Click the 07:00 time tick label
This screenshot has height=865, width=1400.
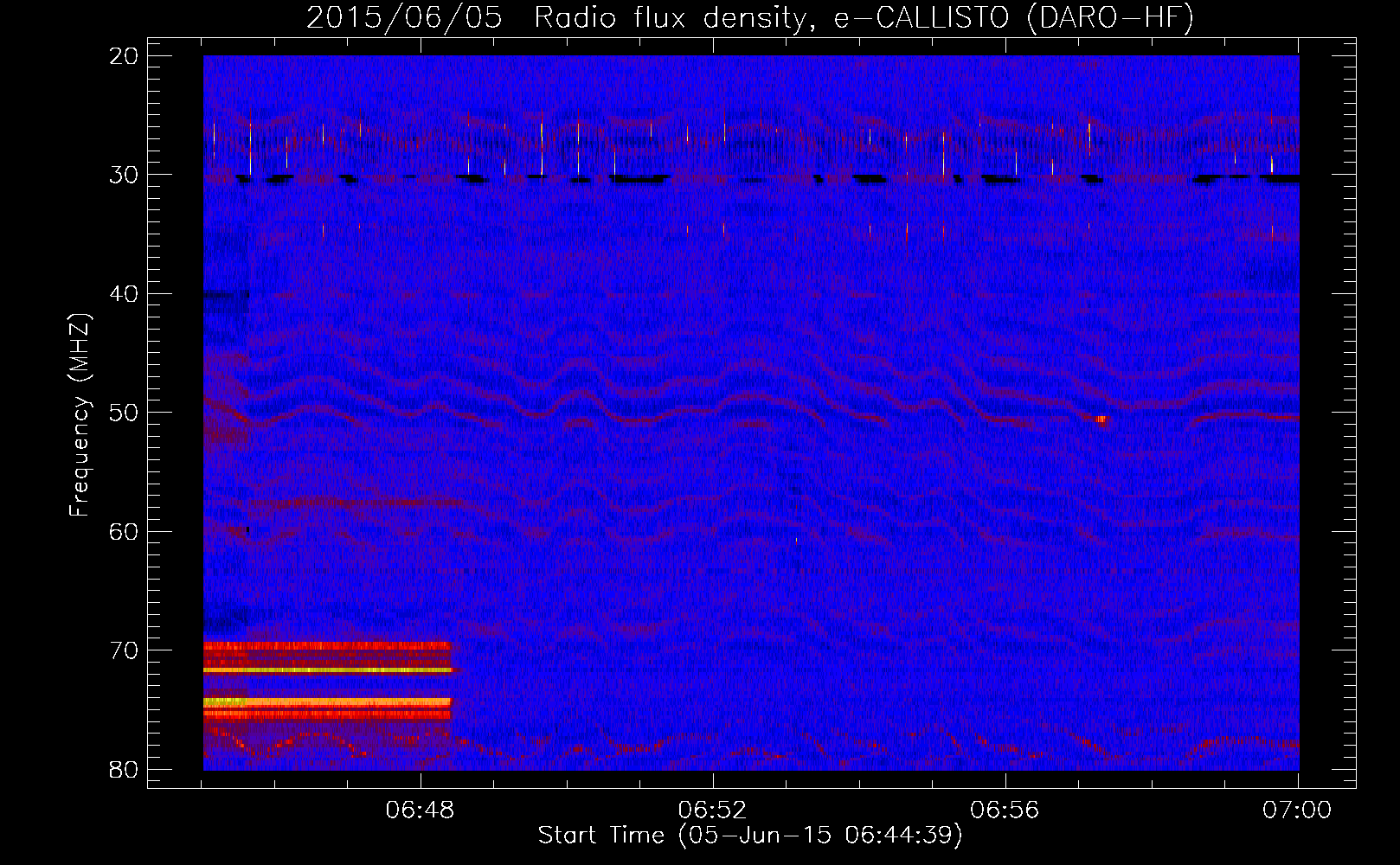1297,811
